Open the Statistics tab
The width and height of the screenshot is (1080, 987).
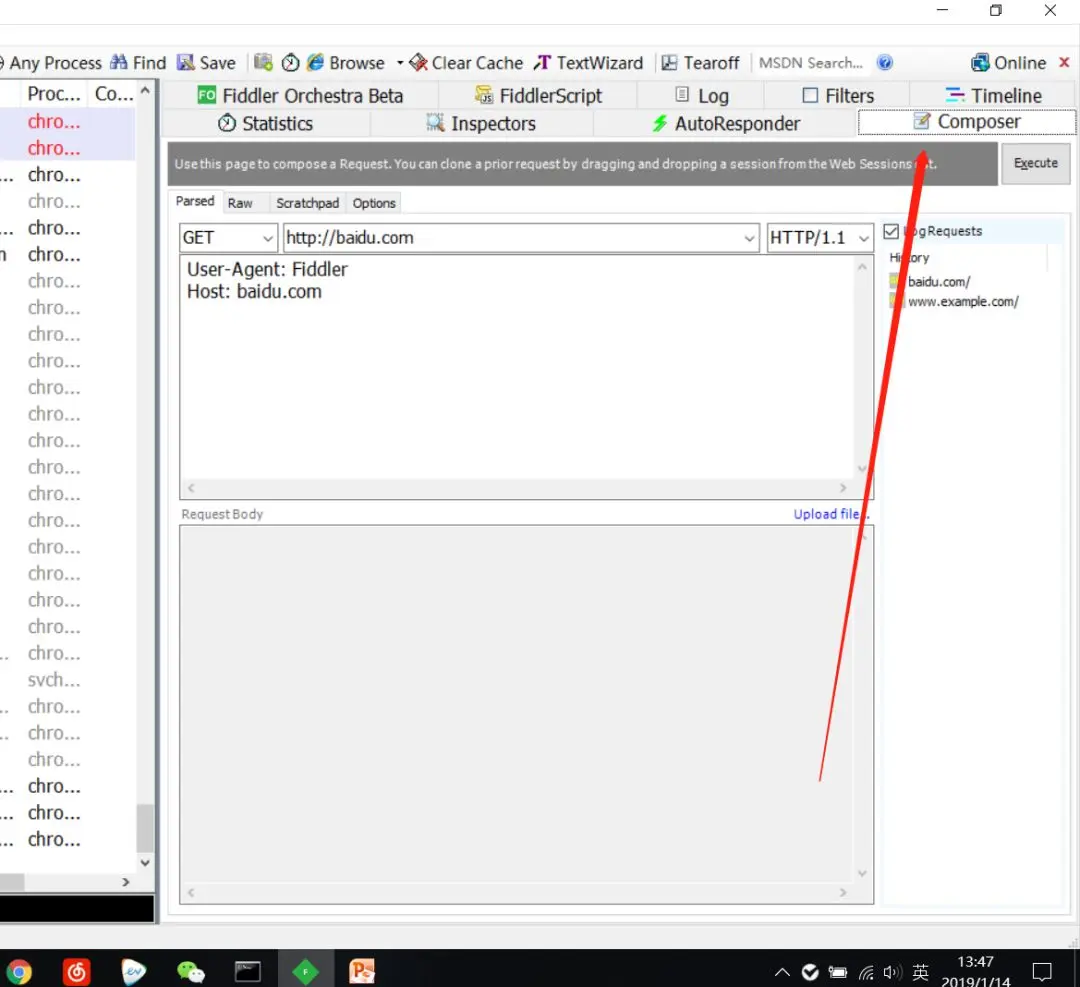point(265,123)
